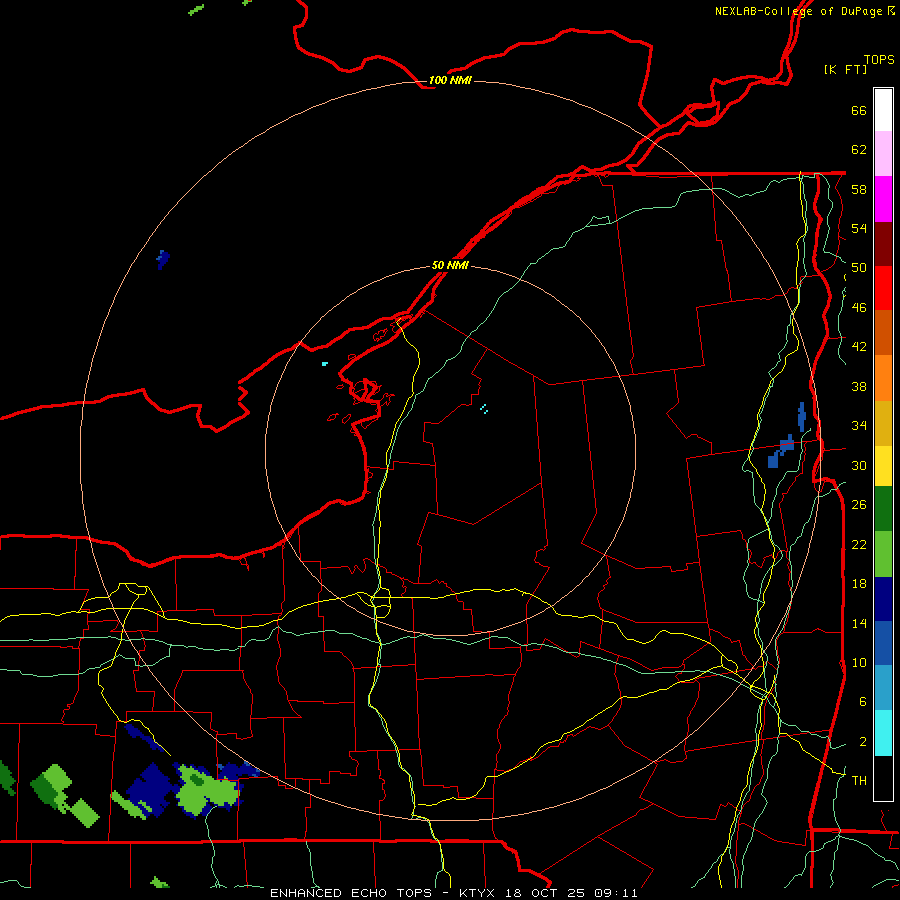Click the NEXLAB-College of DuPage credit text
Image resolution: width=900 pixels, height=900 pixels.
click(798, 11)
